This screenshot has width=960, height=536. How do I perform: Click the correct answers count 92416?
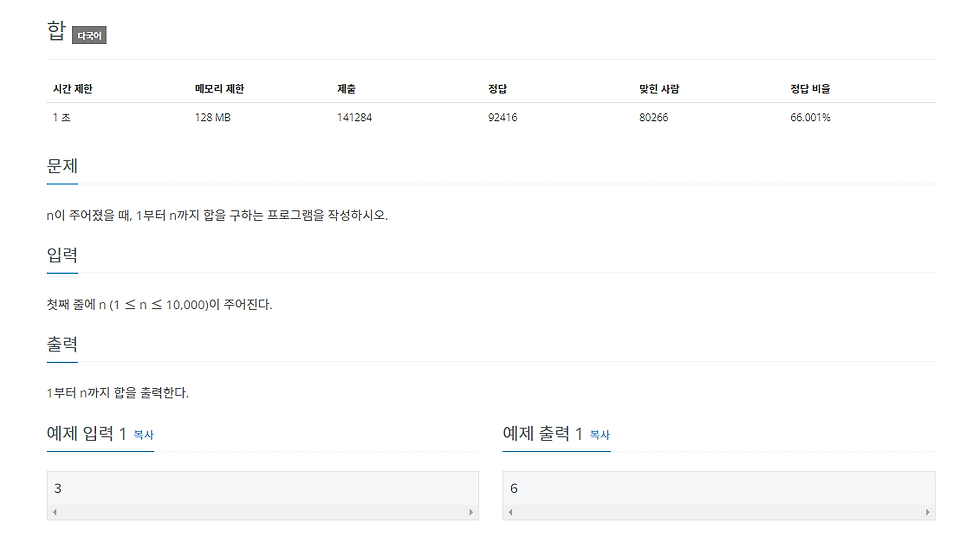(503, 117)
